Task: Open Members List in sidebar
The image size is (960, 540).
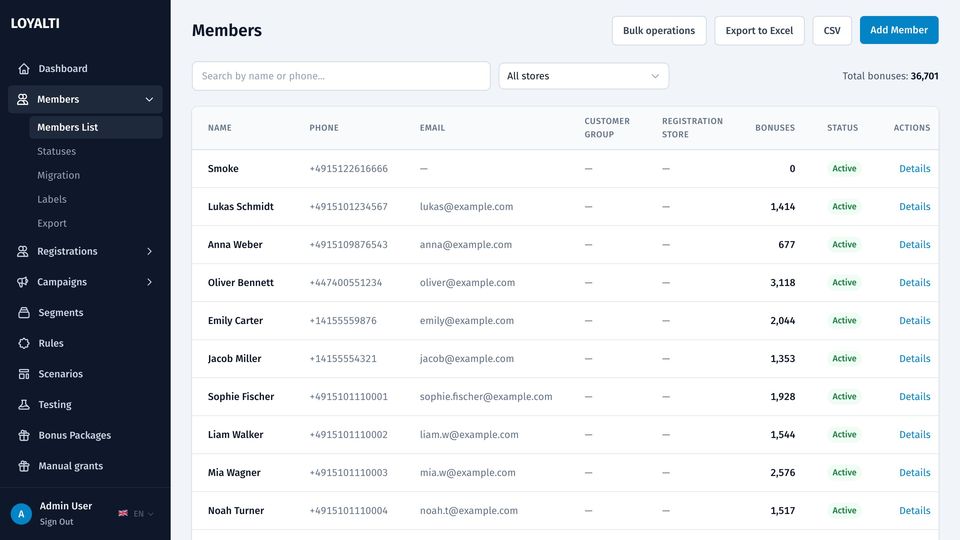Action: tap(96, 127)
